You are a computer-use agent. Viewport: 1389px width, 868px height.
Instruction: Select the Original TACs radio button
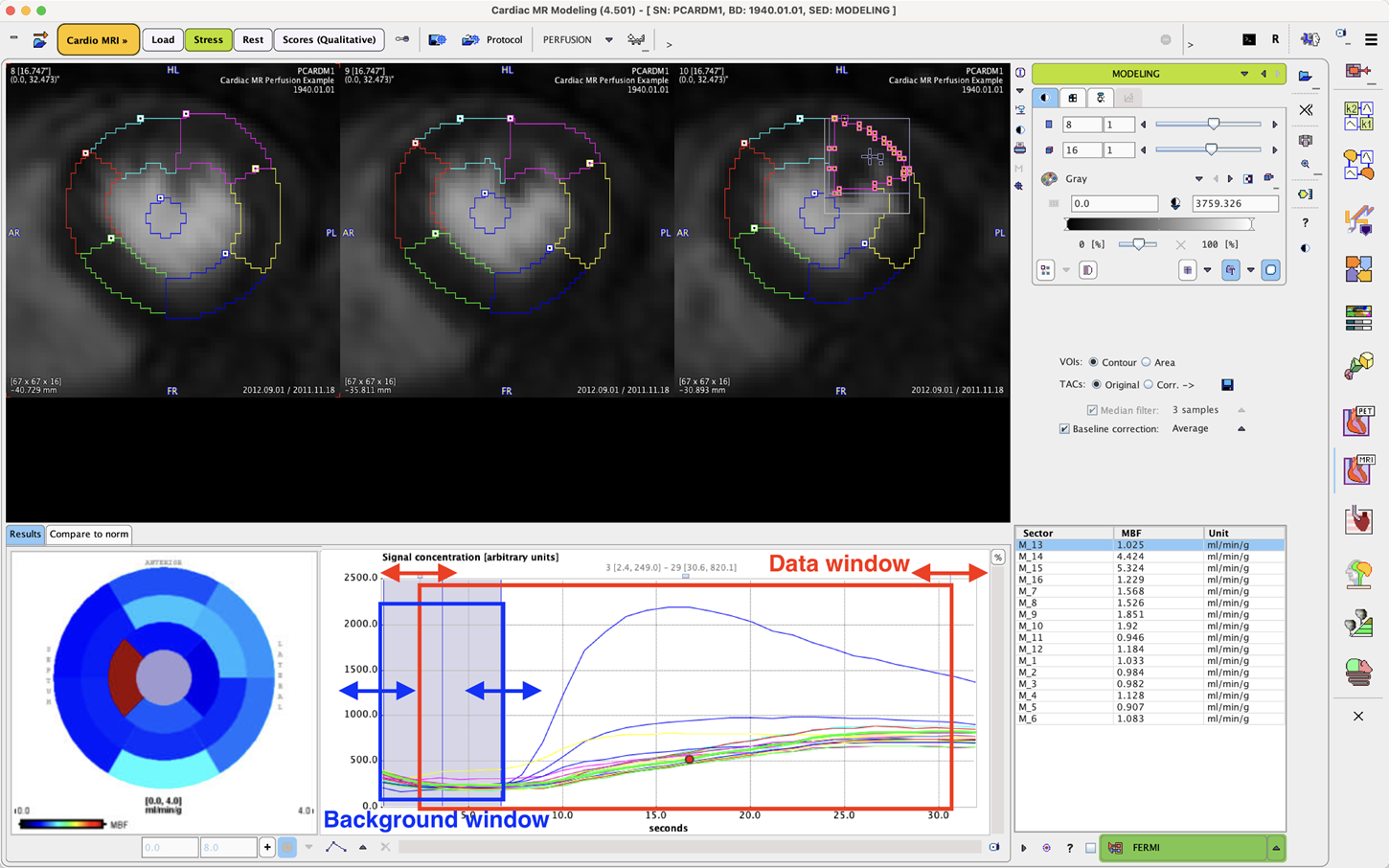pyautogui.click(x=1097, y=384)
